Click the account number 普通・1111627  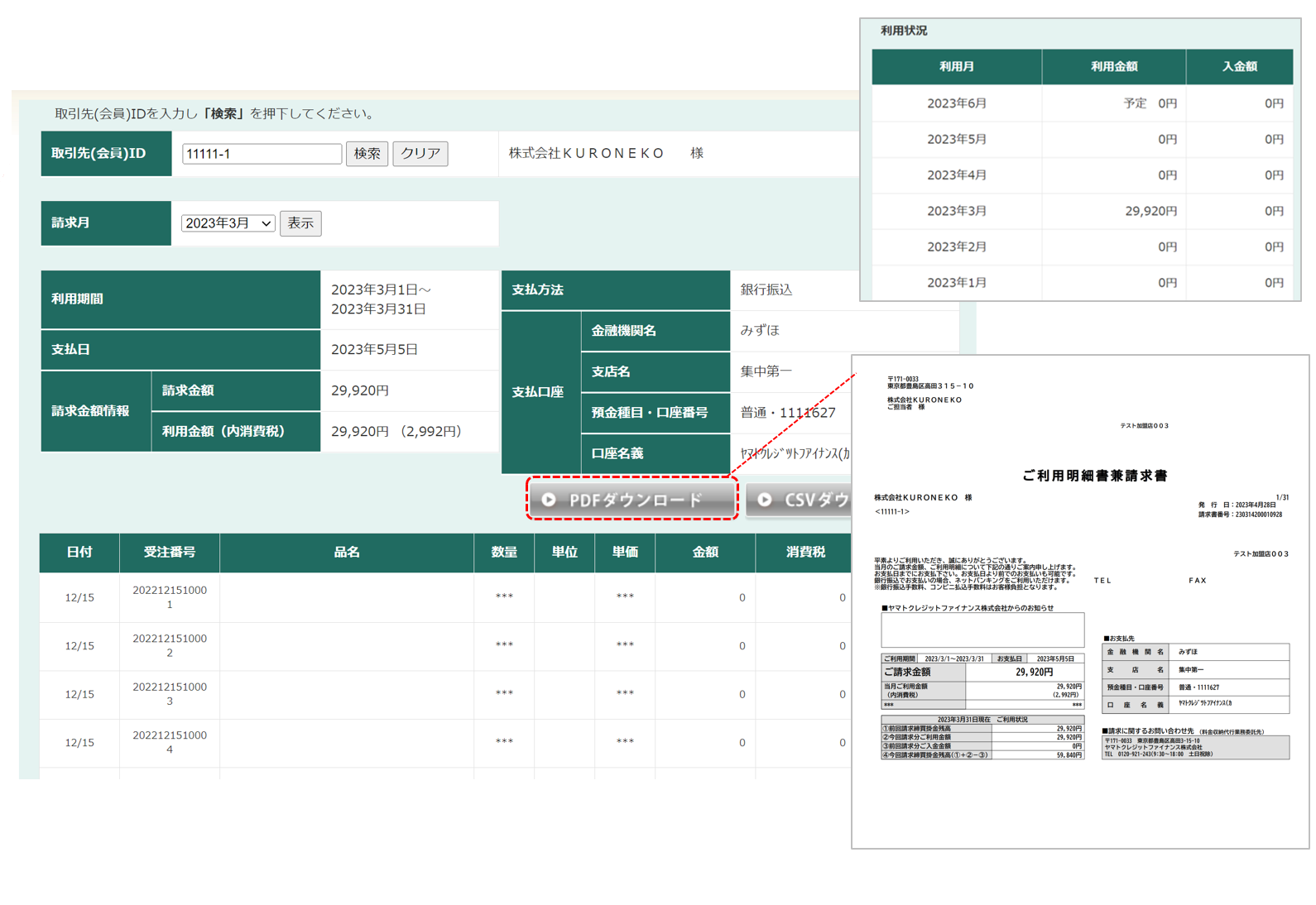point(788,412)
